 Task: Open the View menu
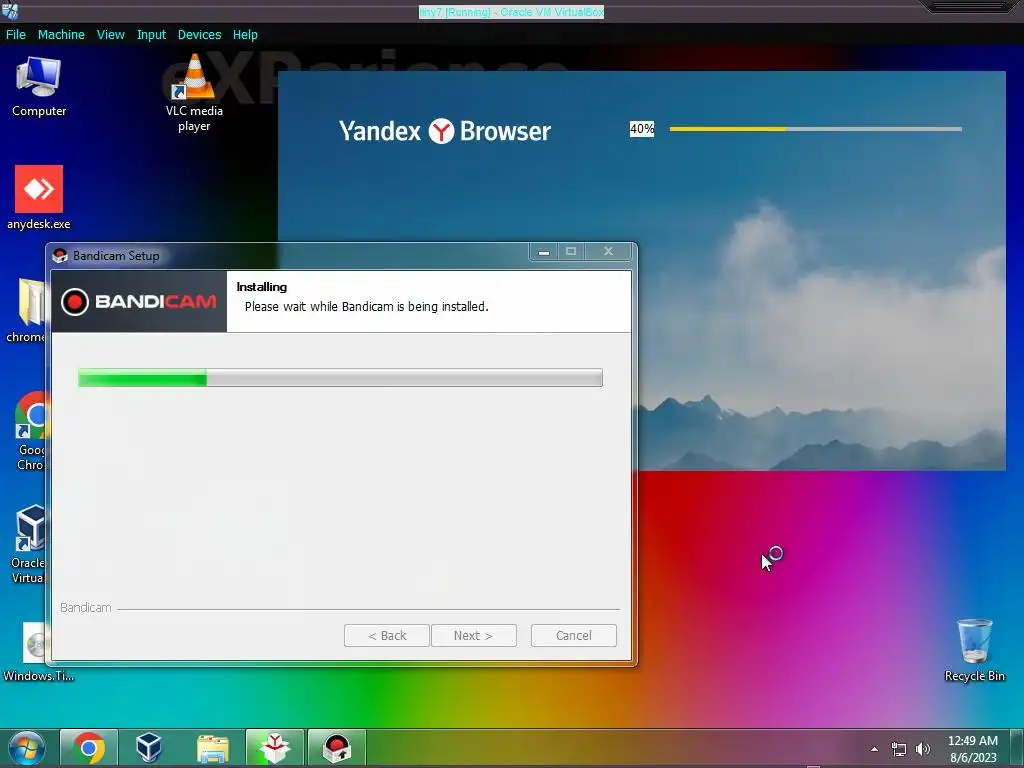click(x=110, y=35)
